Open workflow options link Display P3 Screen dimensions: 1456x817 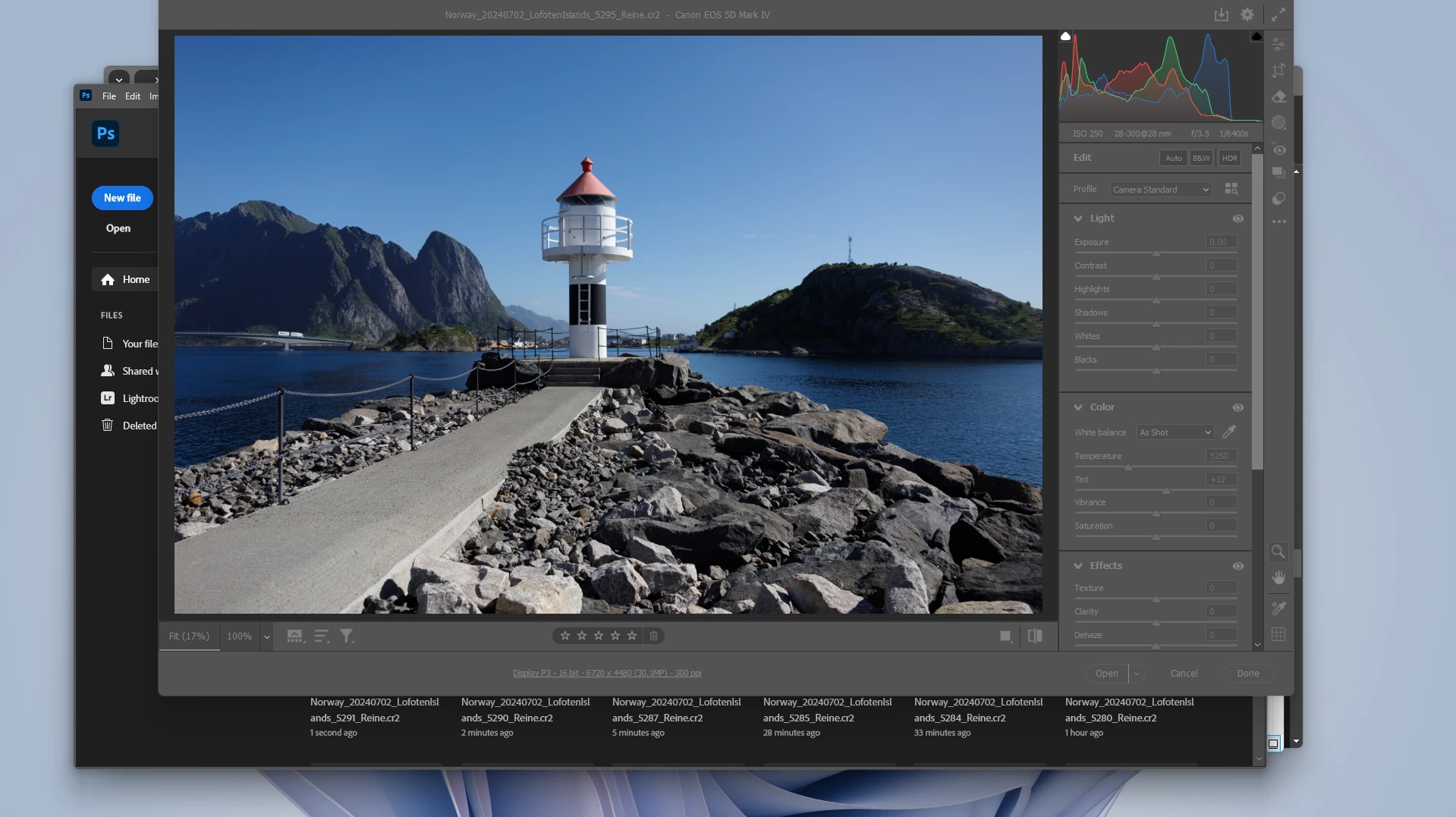(x=607, y=673)
